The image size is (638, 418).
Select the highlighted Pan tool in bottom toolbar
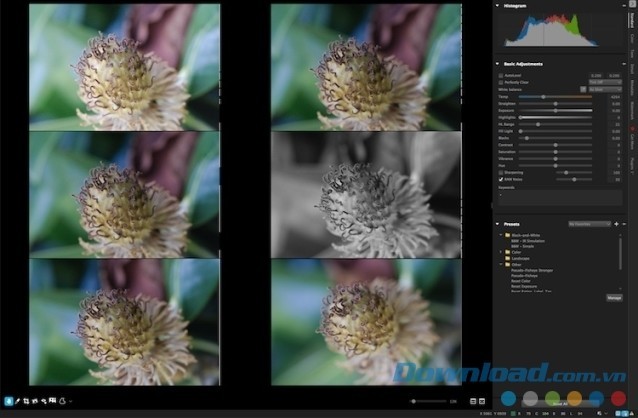click(x=9, y=401)
